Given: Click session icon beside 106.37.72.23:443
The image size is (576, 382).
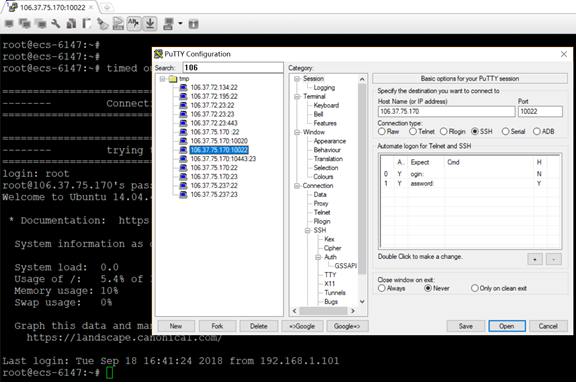Looking at the screenshot, I should point(183,123).
